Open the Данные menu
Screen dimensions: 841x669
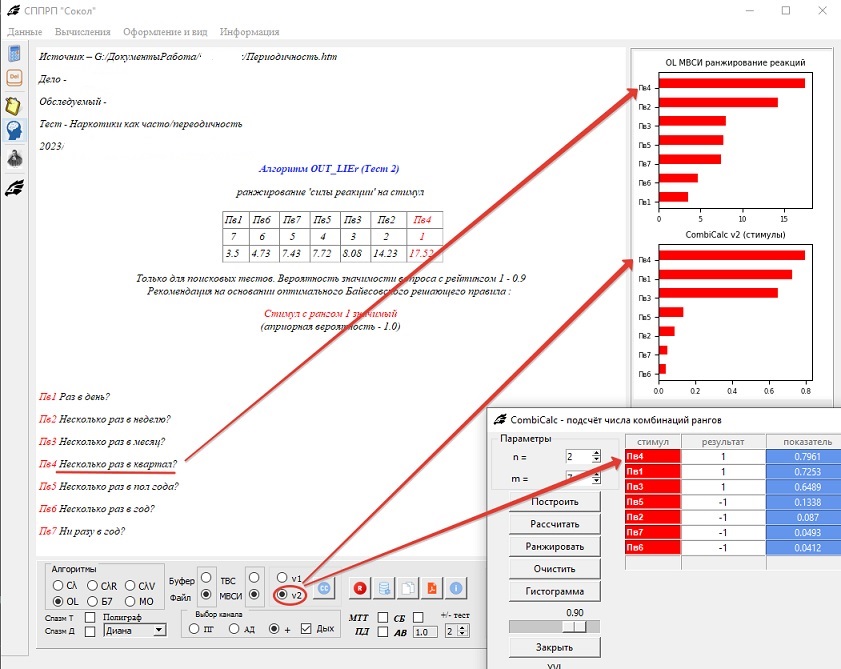coord(25,32)
